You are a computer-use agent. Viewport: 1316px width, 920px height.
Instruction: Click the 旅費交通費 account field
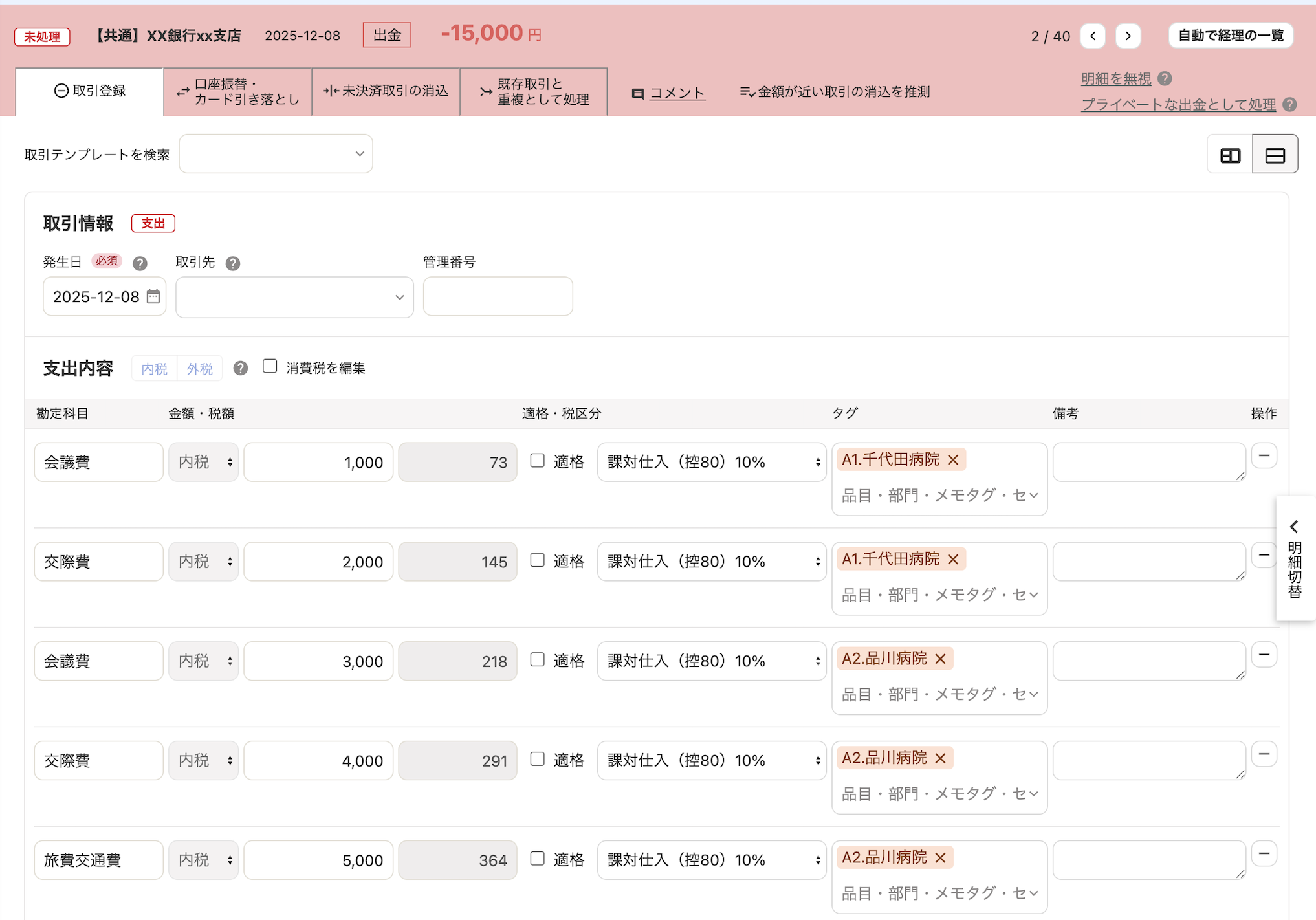coord(98,860)
